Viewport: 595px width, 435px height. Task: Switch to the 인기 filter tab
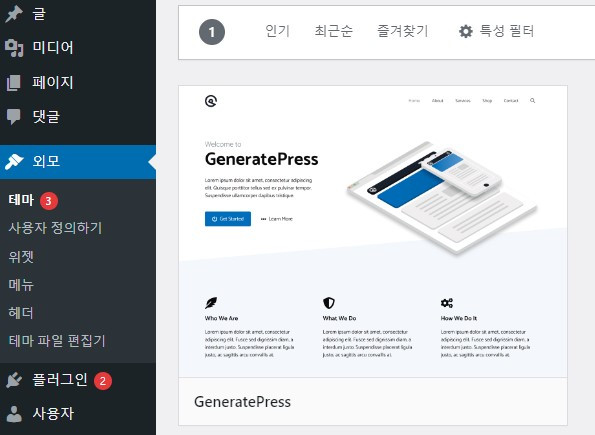pyautogui.click(x=277, y=31)
